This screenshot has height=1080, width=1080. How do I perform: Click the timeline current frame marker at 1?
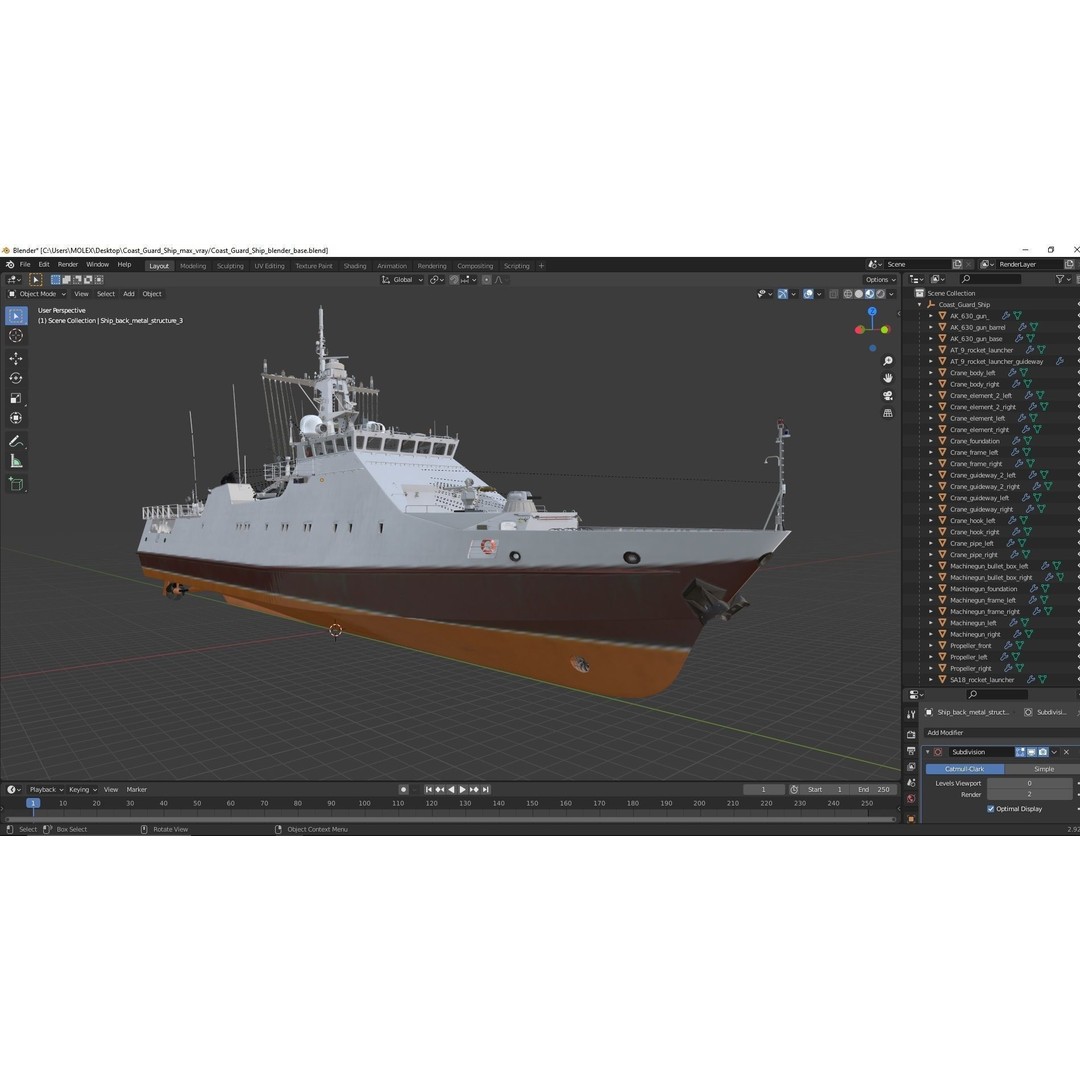(32, 803)
